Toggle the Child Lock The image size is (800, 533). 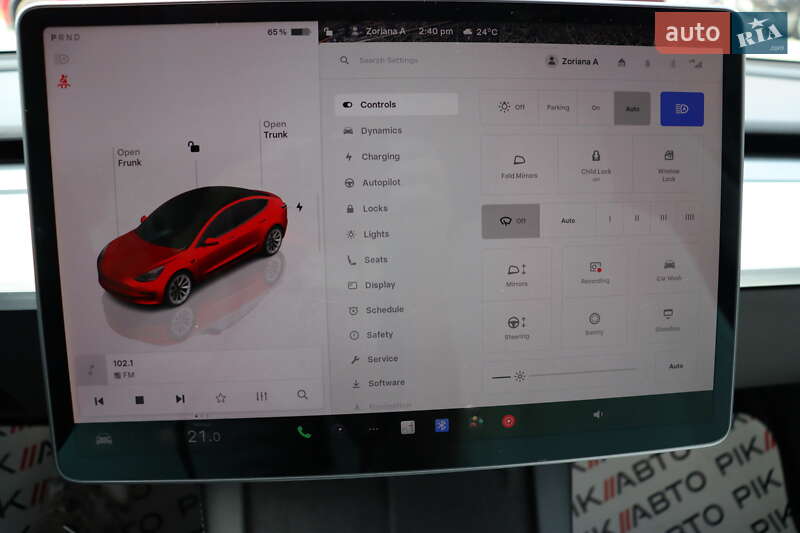pos(595,165)
